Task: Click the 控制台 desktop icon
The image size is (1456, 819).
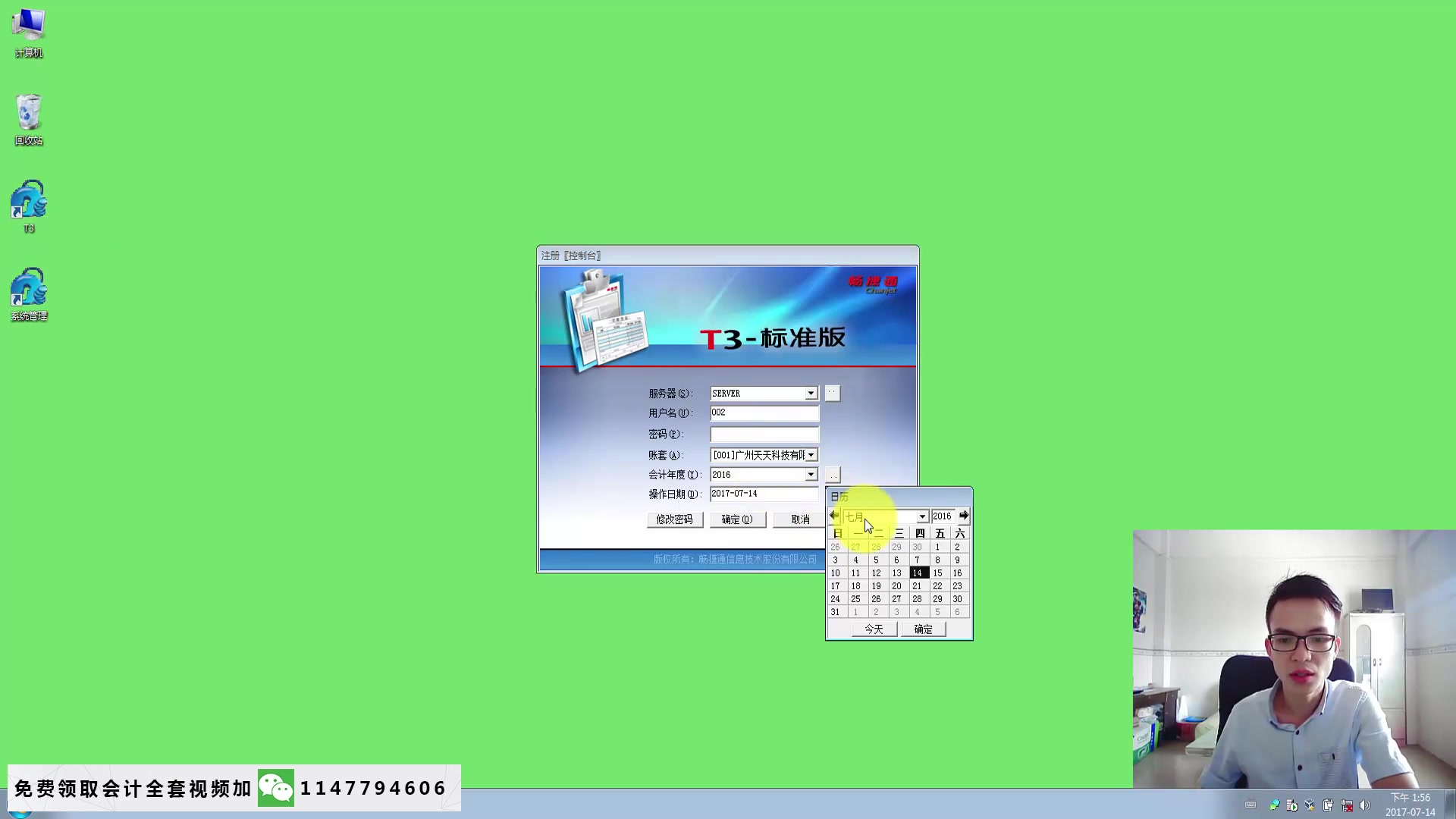Action: [x=28, y=207]
